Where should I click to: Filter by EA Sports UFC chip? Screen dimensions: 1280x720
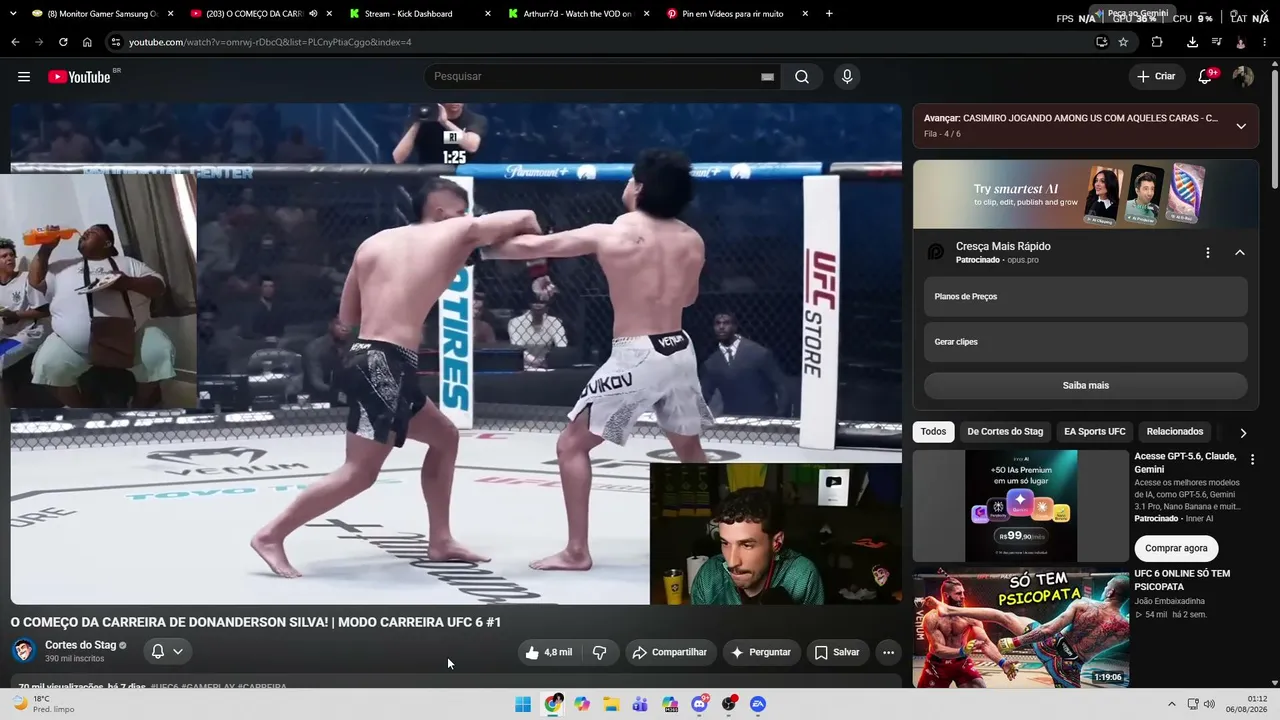coord(1095,432)
